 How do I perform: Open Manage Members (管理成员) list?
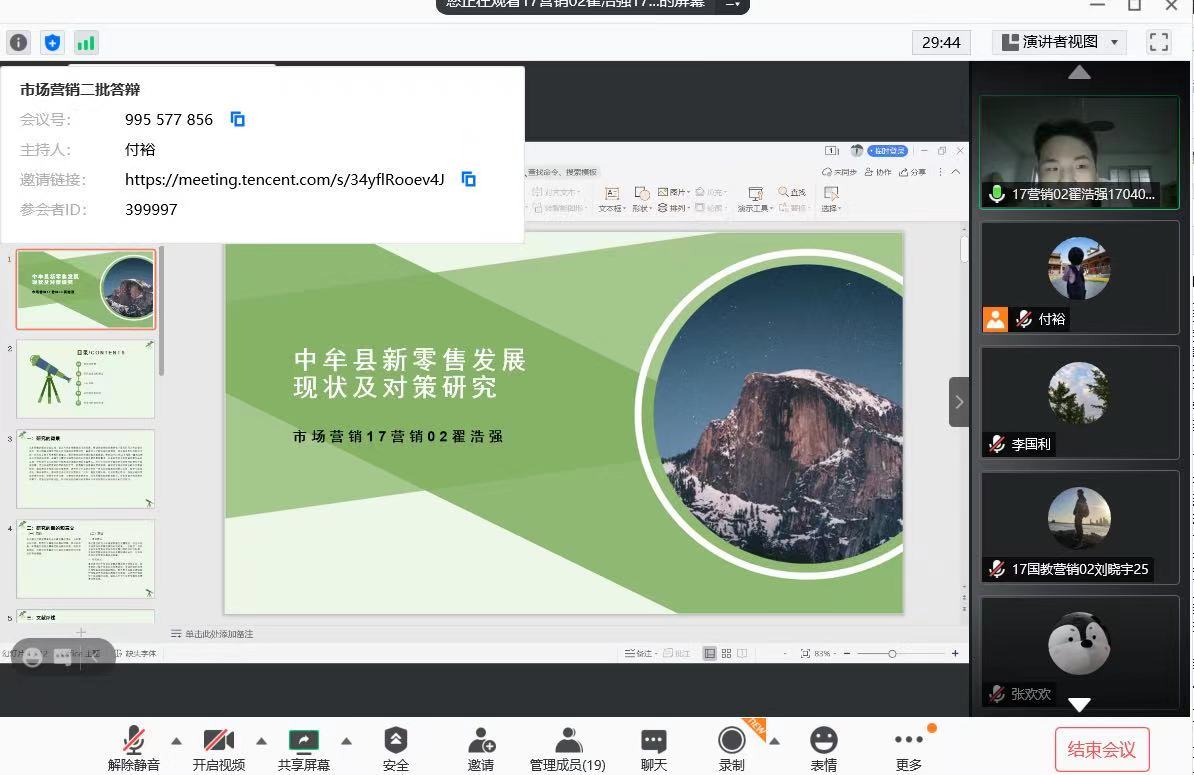pyautogui.click(x=567, y=748)
